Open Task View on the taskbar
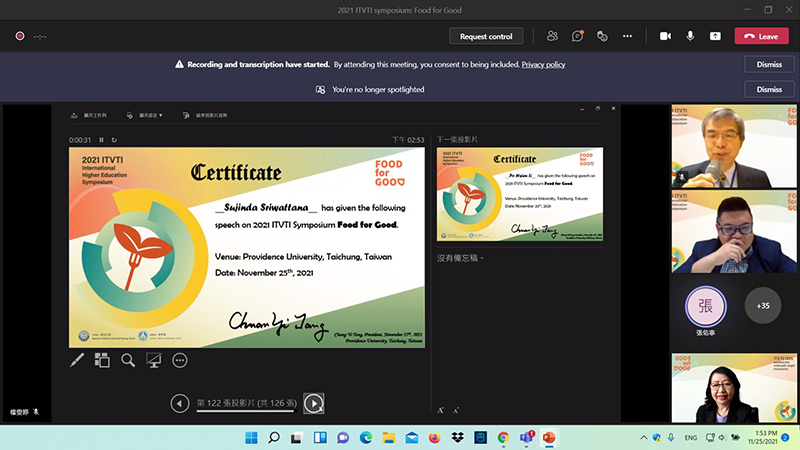The width and height of the screenshot is (800, 450). tap(296, 437)
